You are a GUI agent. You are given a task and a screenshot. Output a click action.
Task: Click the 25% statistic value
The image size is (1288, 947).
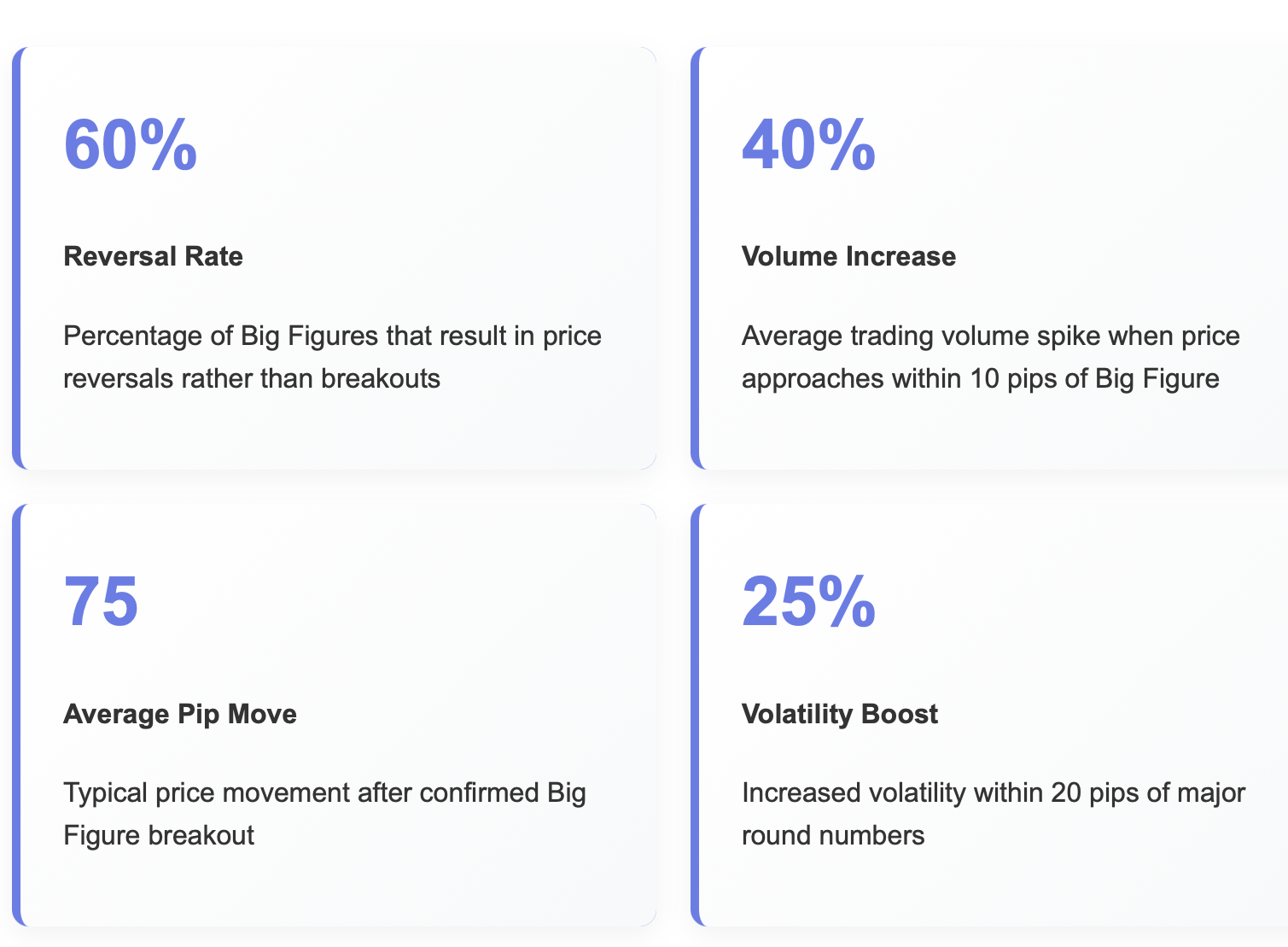pos(808,601)
